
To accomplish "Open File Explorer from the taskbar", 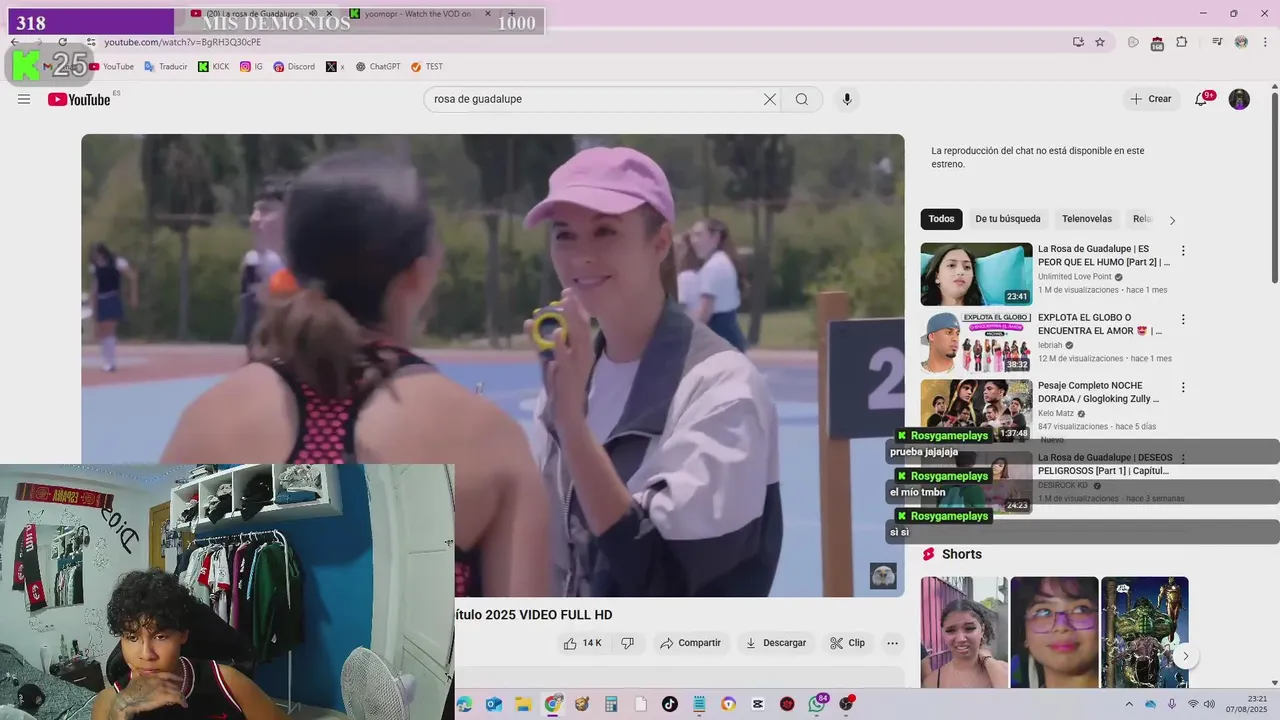I will pyautogui.click(x=523, y=704).
